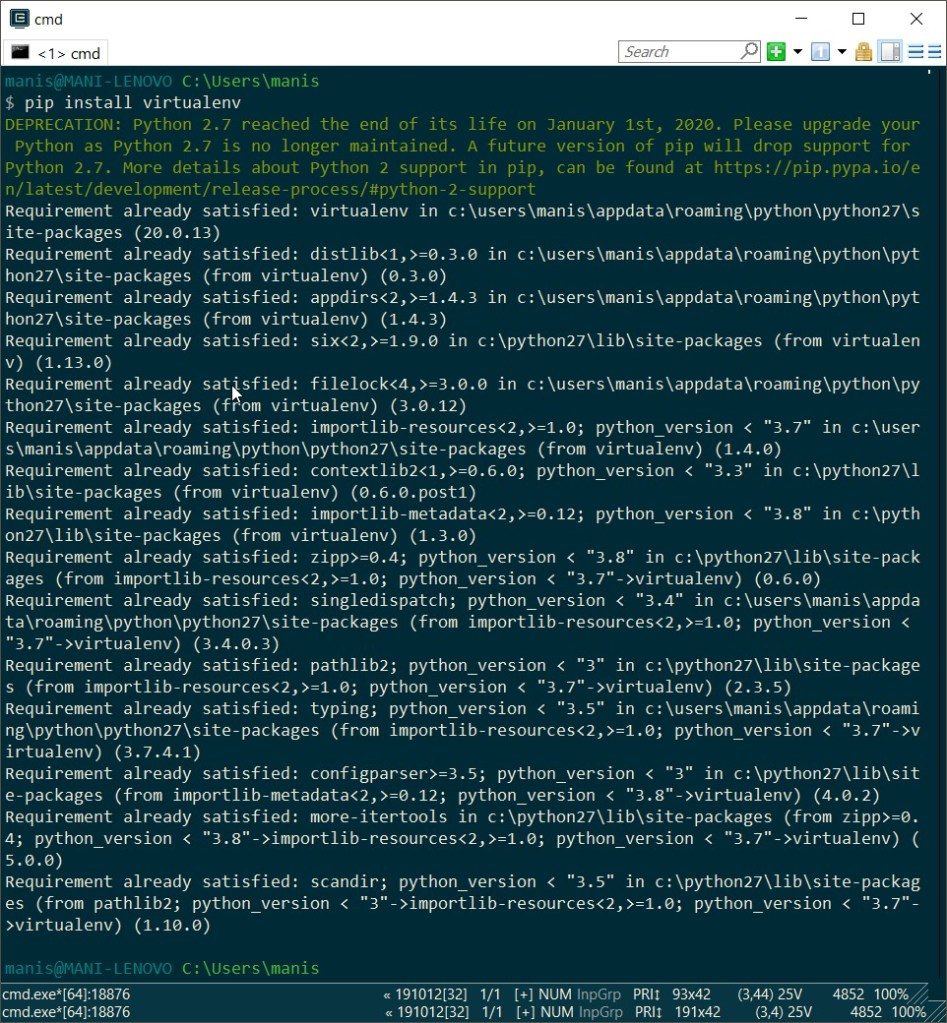This screenshot has height=1023, width=947.
Task: Toggle NUM indicator in the 93x42 status row
Action: coord(555,995)
